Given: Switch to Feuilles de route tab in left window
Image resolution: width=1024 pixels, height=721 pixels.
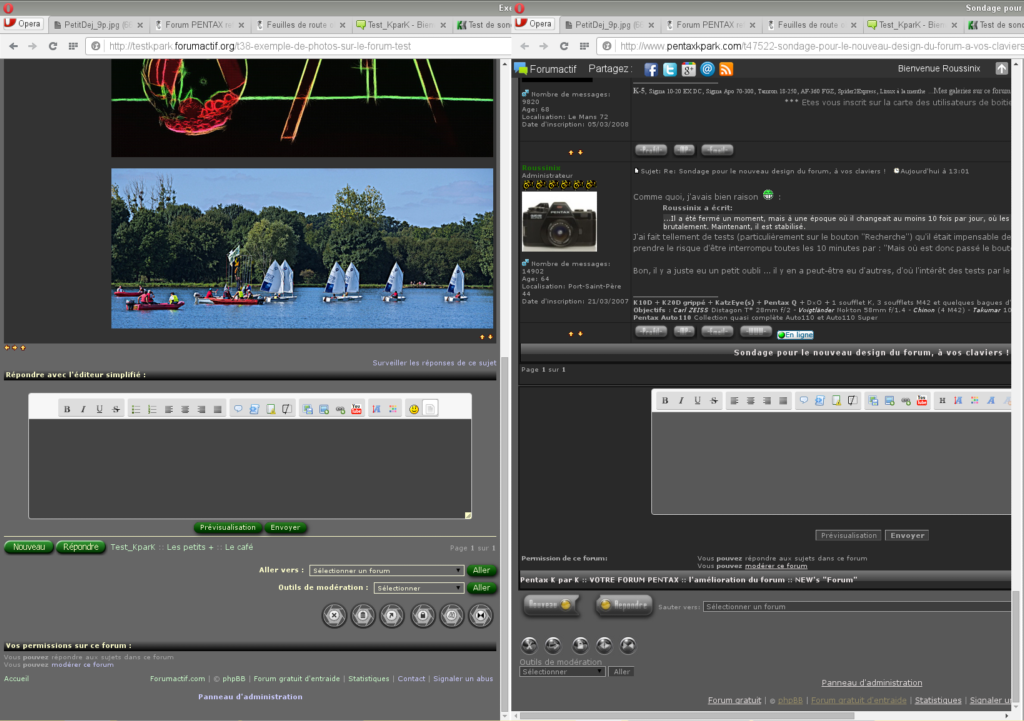Looking at the screenshot, I should pos(300,25).
